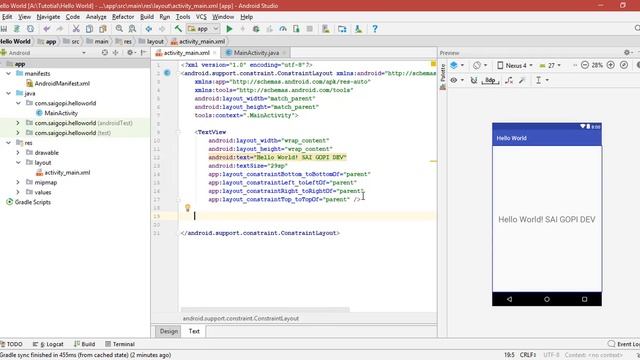Viewport: 640px width, 360px height.
Task: Open the Build menu
Action: coord(147,17)
